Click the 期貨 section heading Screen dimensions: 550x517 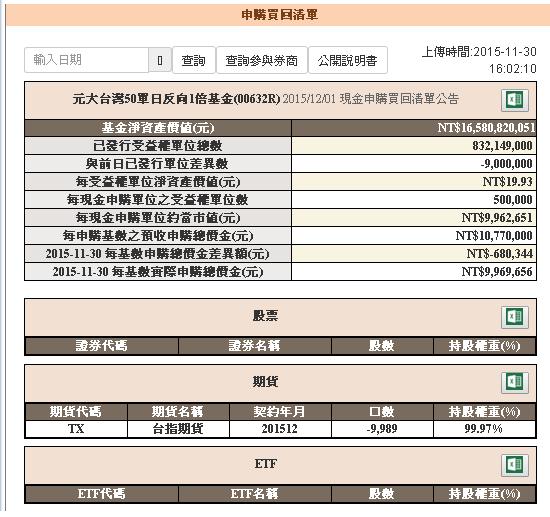266,382
